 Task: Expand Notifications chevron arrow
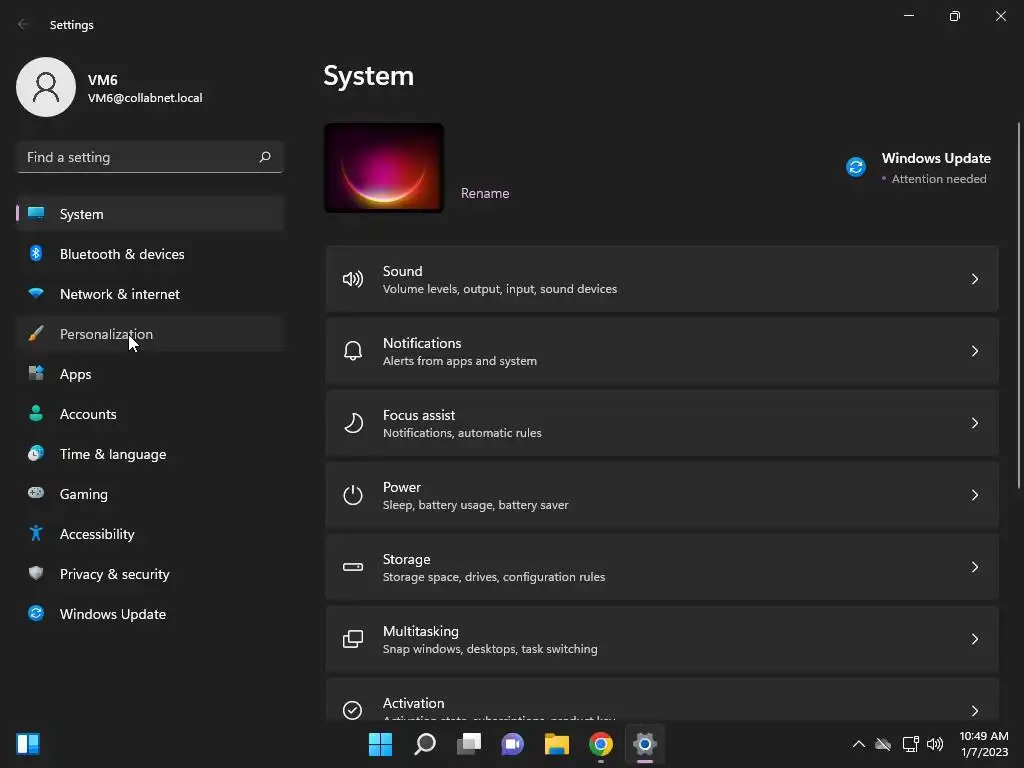[x=974, y=351]
